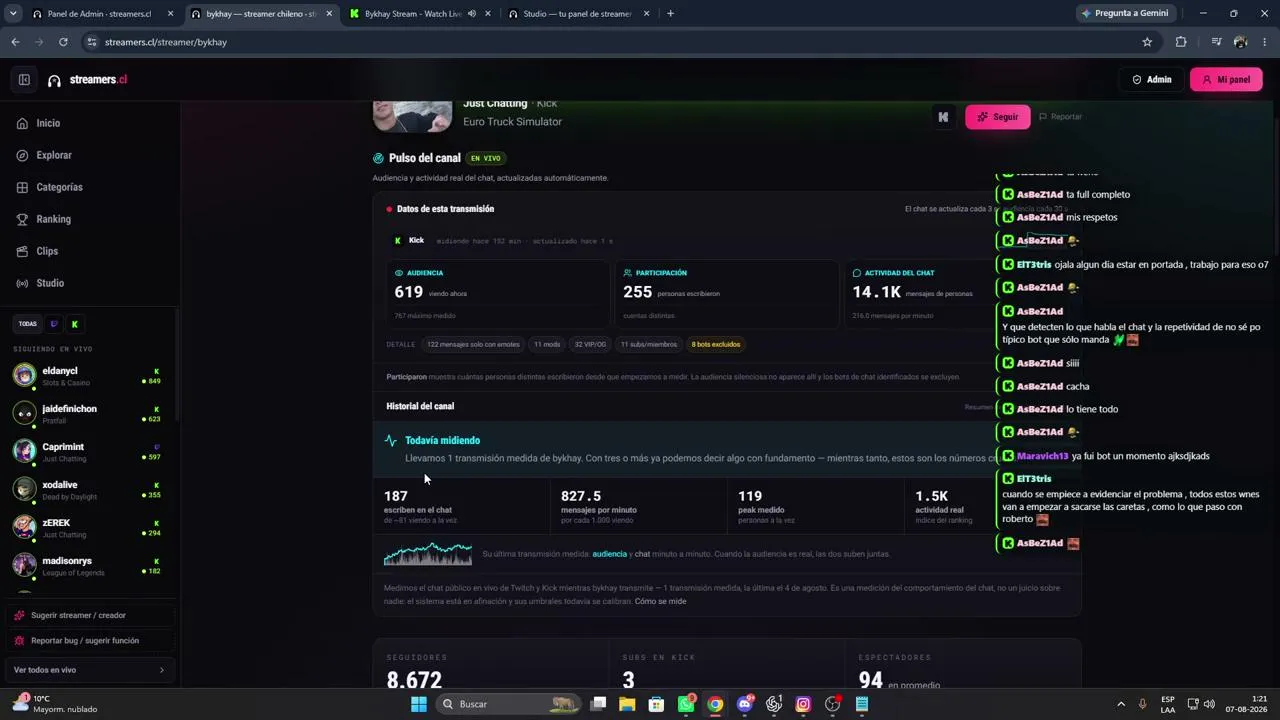Open Instagram from the taskbar
The width and height of the screenshot is (1280, 720).
tap(803, 704)
